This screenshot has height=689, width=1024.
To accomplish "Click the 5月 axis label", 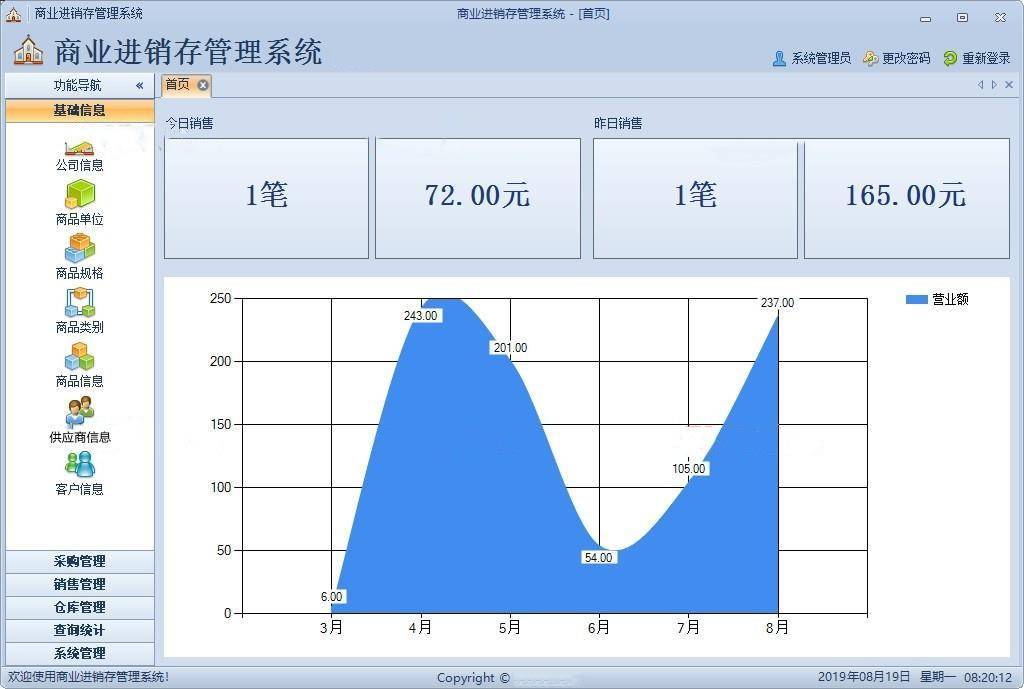I will coord(510,628).
